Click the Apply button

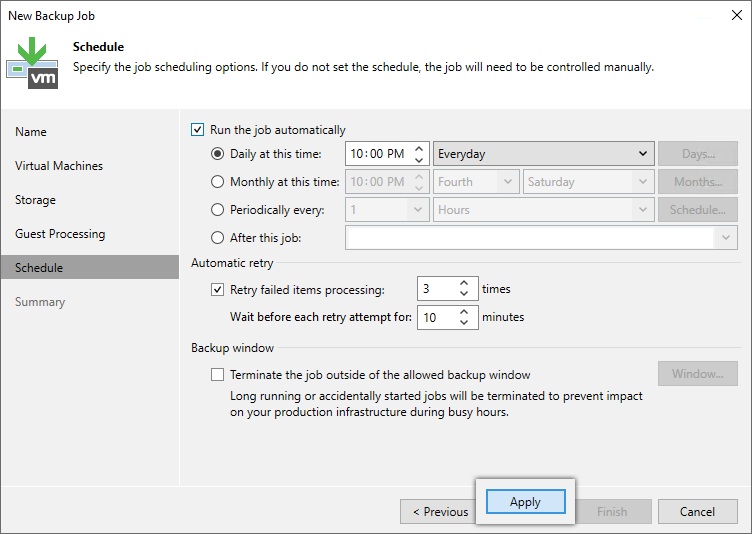click(526, 502)
